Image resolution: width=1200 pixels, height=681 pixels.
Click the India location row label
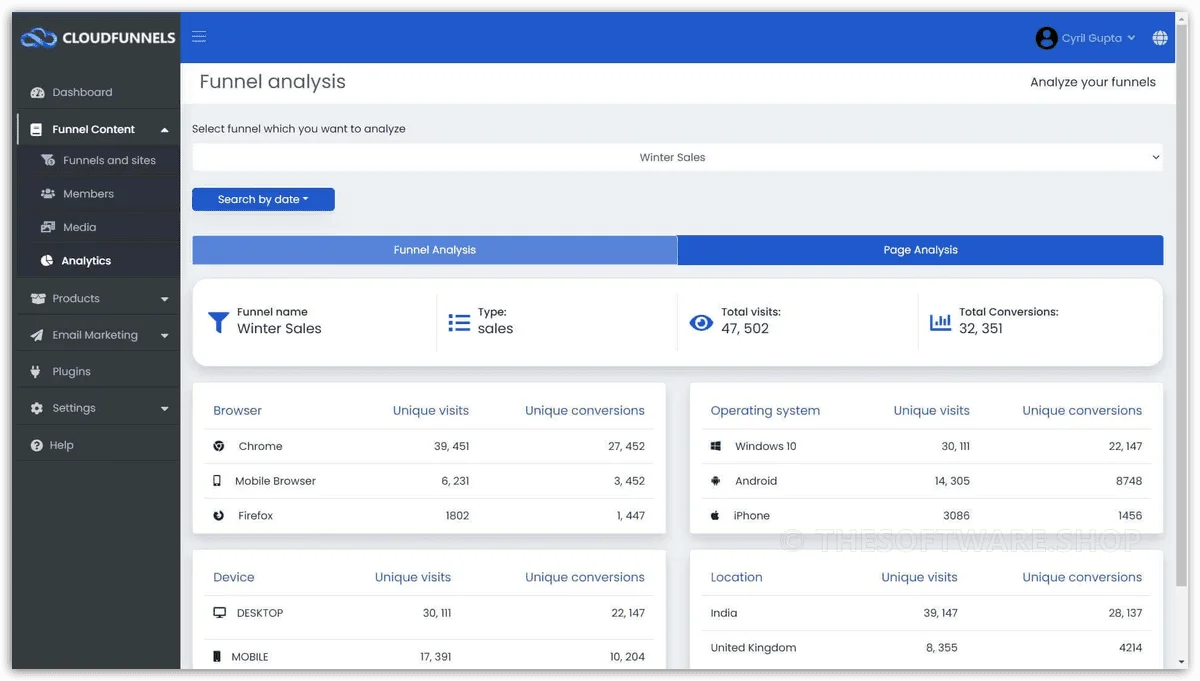click(x=724, y=613)
